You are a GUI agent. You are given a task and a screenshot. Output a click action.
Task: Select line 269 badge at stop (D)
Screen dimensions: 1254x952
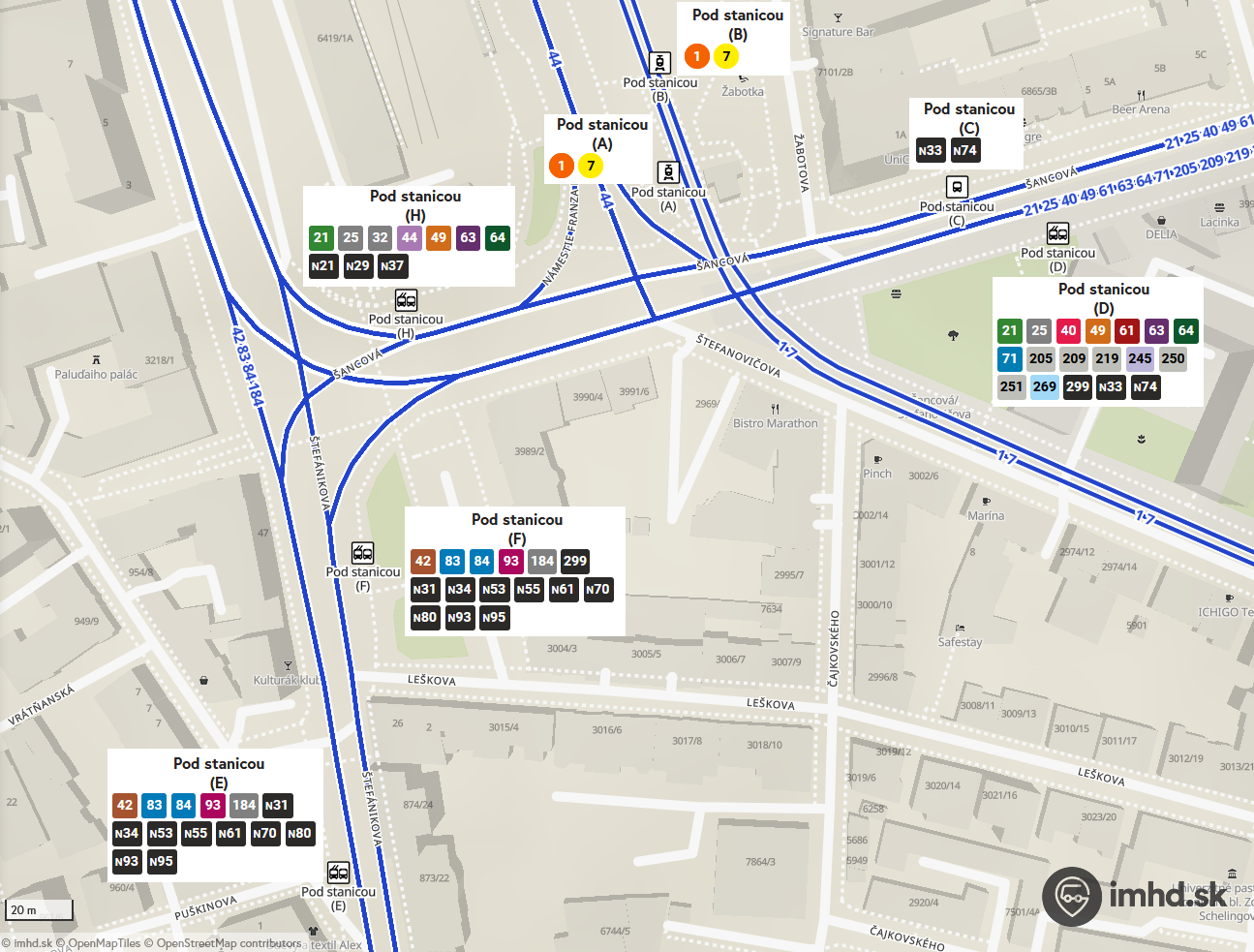pos(1044,386)
